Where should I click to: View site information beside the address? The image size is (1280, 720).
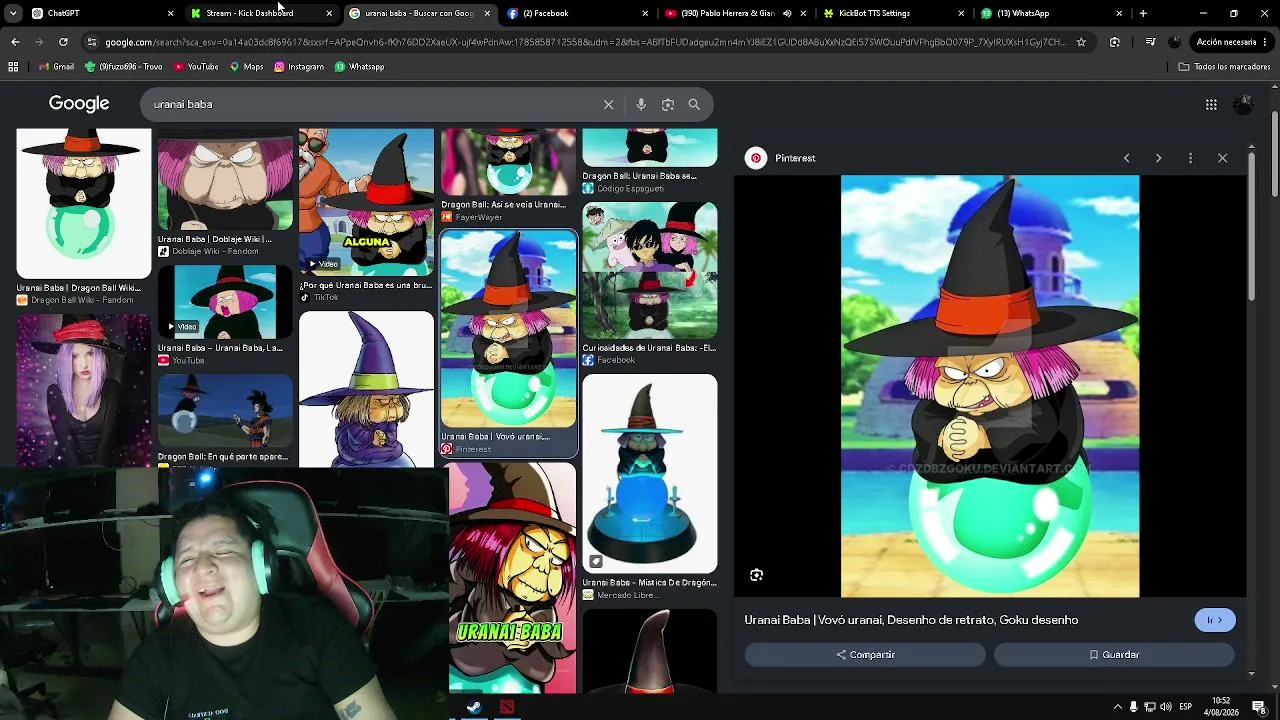[92, 42]
